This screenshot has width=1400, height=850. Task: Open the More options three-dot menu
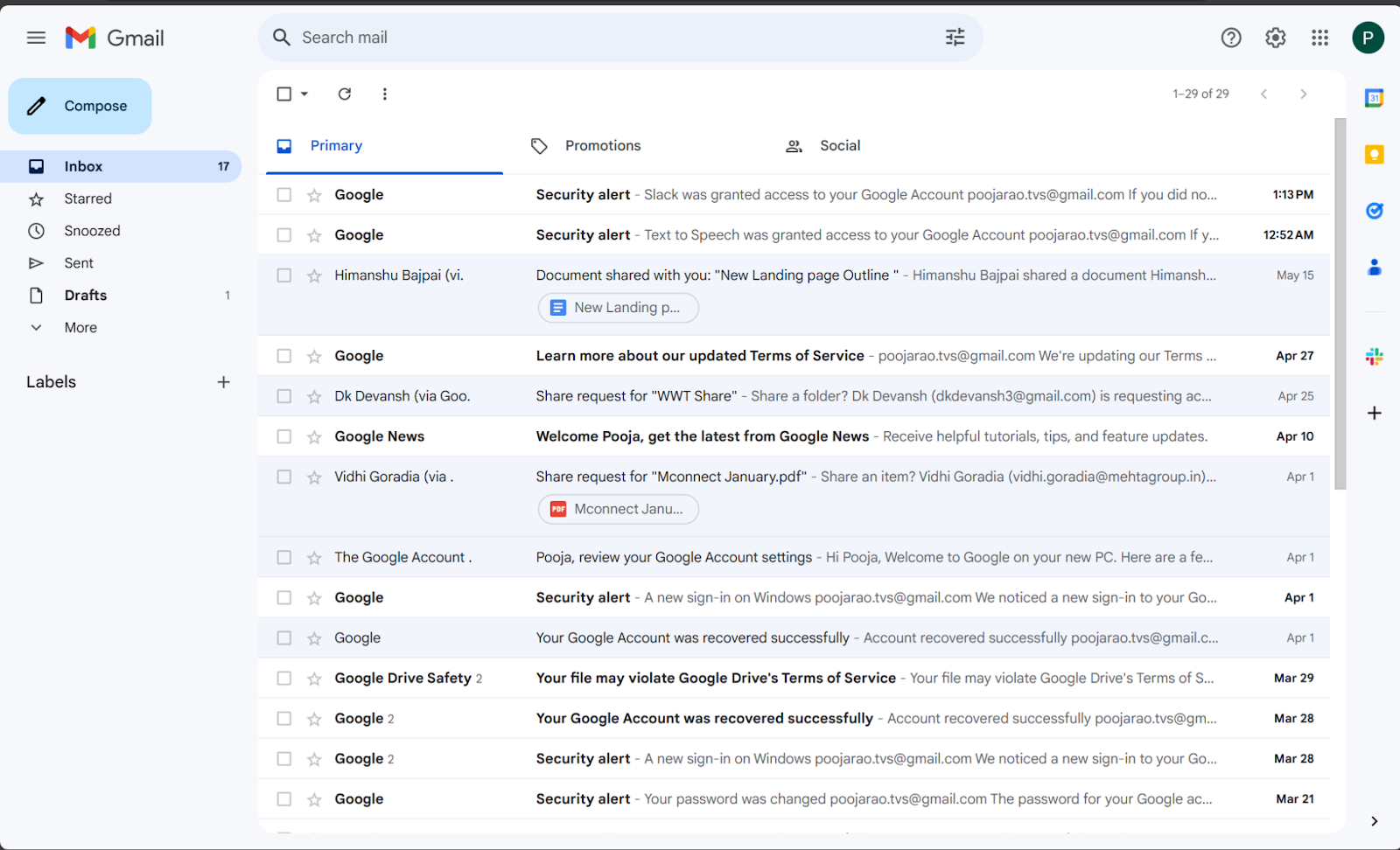[x=385, y=94]
